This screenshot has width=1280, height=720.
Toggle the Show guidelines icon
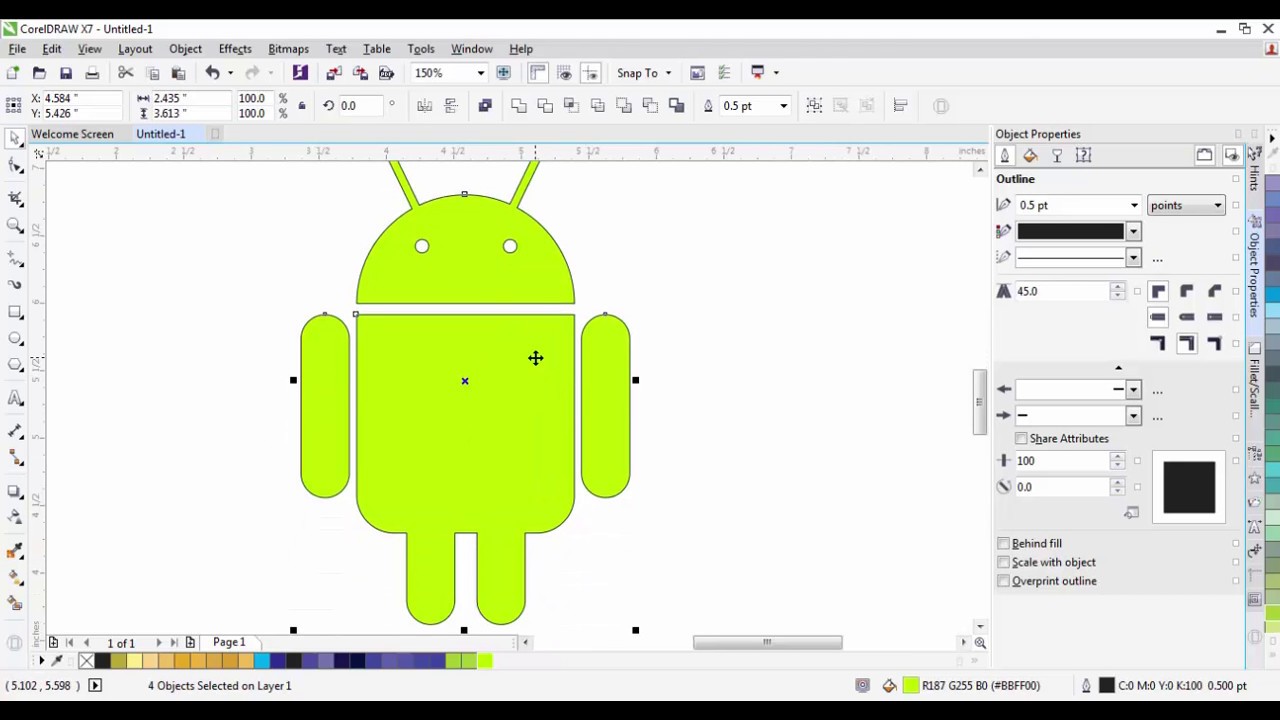click(590, 73)
